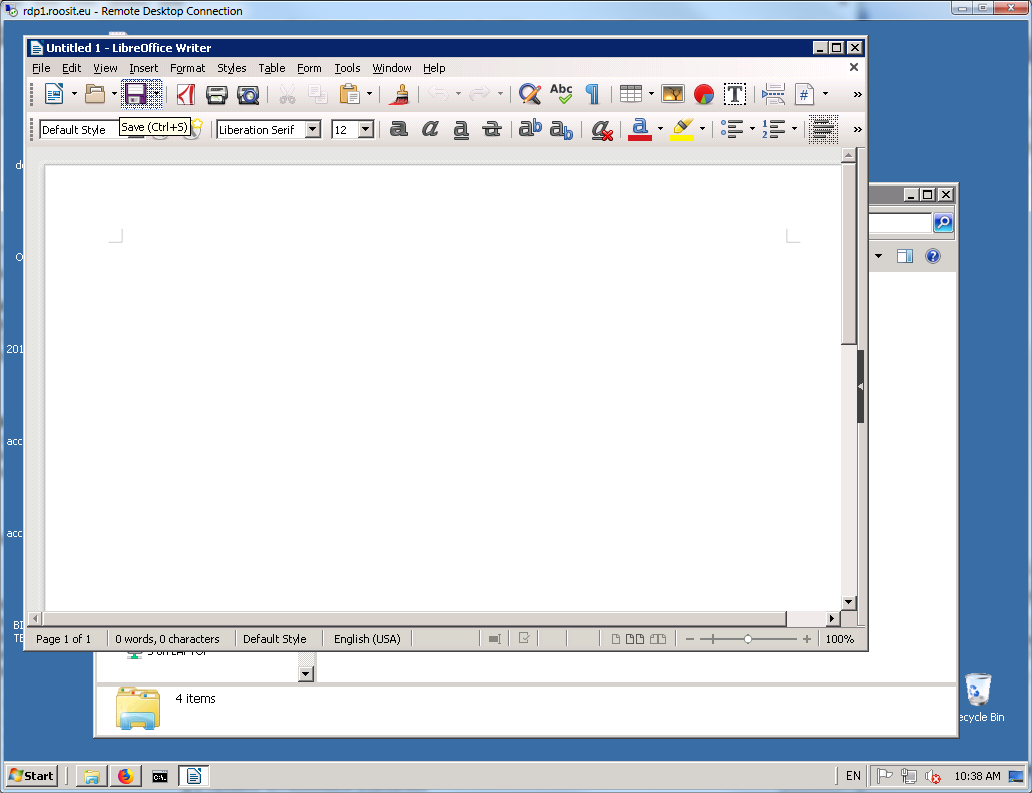This screenshot has height=793, width=1032.
Task: Open the Insert menu
Action: point(143,68)
